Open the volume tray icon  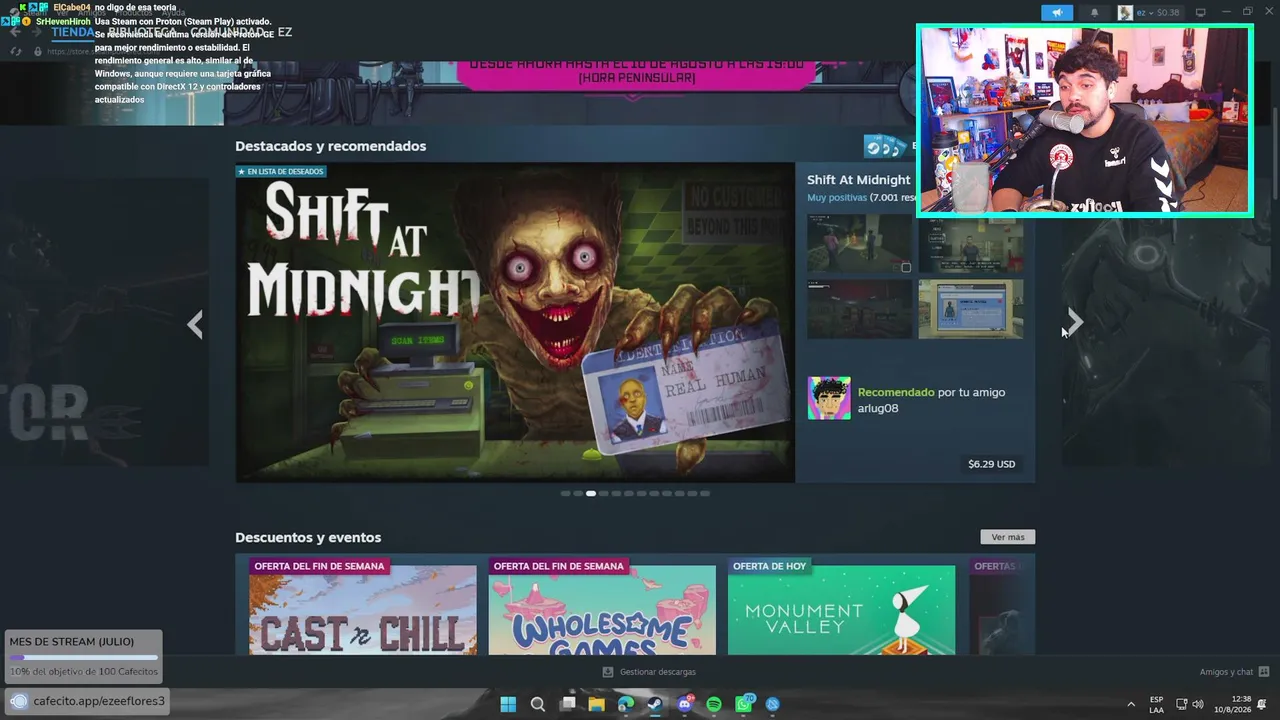1198,704
